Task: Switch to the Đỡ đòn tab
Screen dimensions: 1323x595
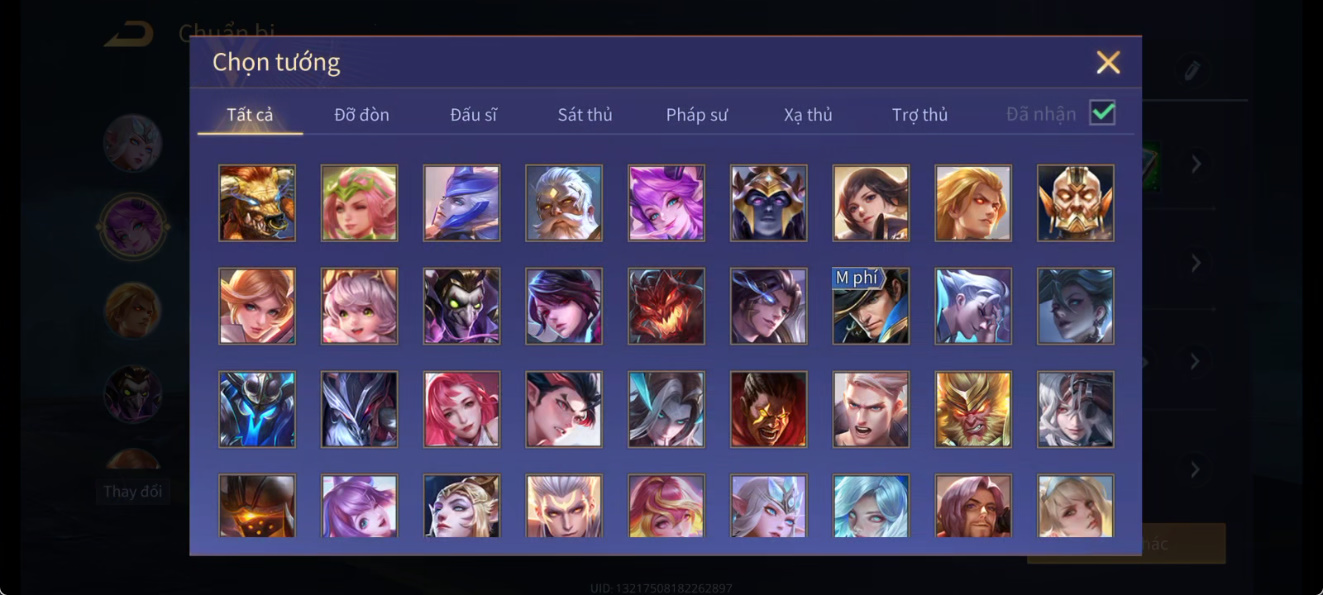Action: [362, 115]
